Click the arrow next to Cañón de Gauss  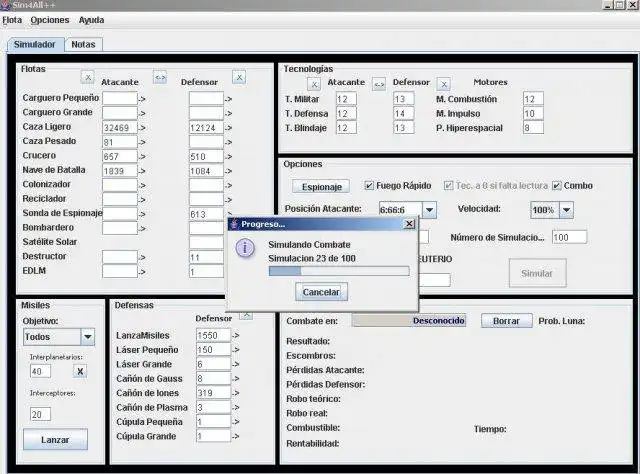click(236, 379)
